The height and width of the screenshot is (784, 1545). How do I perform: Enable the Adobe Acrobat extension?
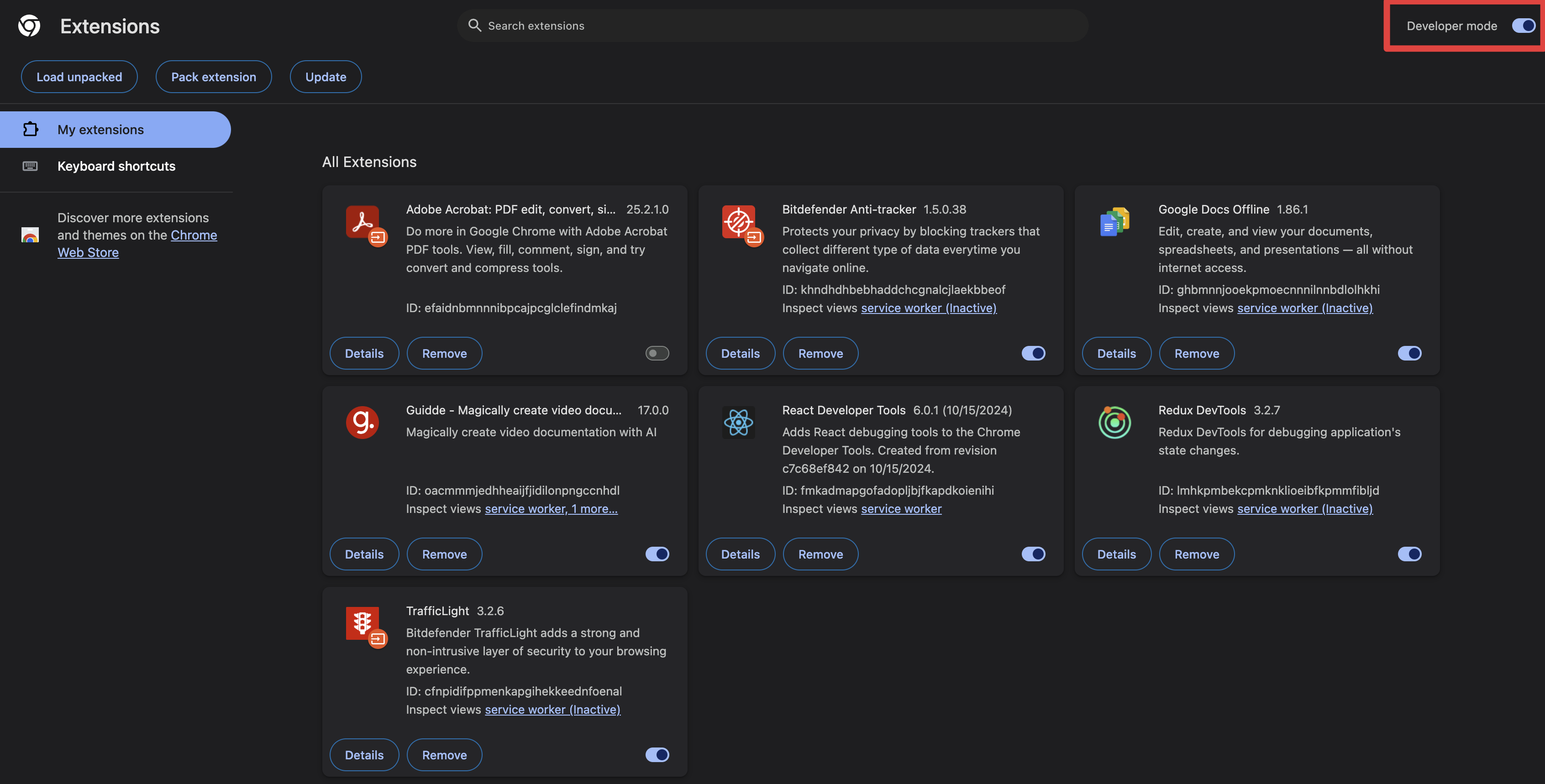pos(657,353)
